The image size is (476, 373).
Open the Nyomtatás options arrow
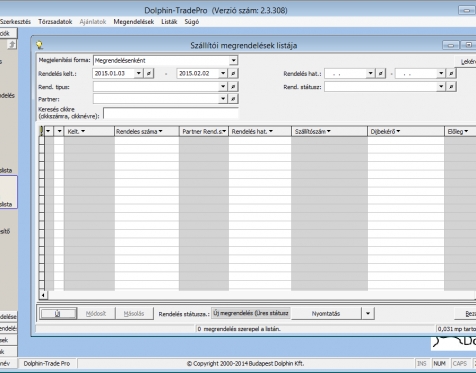click(368, 313)
